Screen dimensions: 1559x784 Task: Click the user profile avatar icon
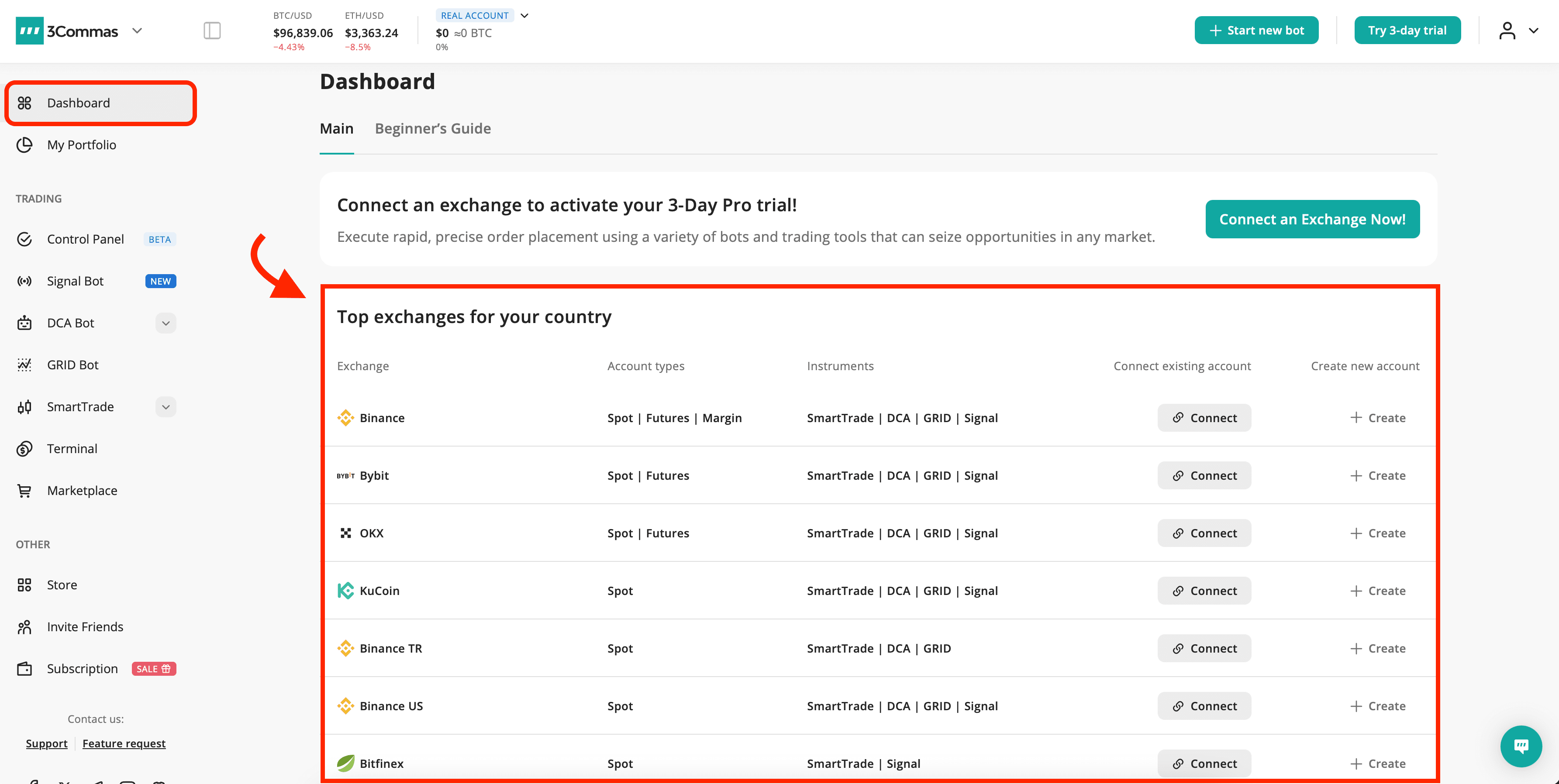(1507, 30)
